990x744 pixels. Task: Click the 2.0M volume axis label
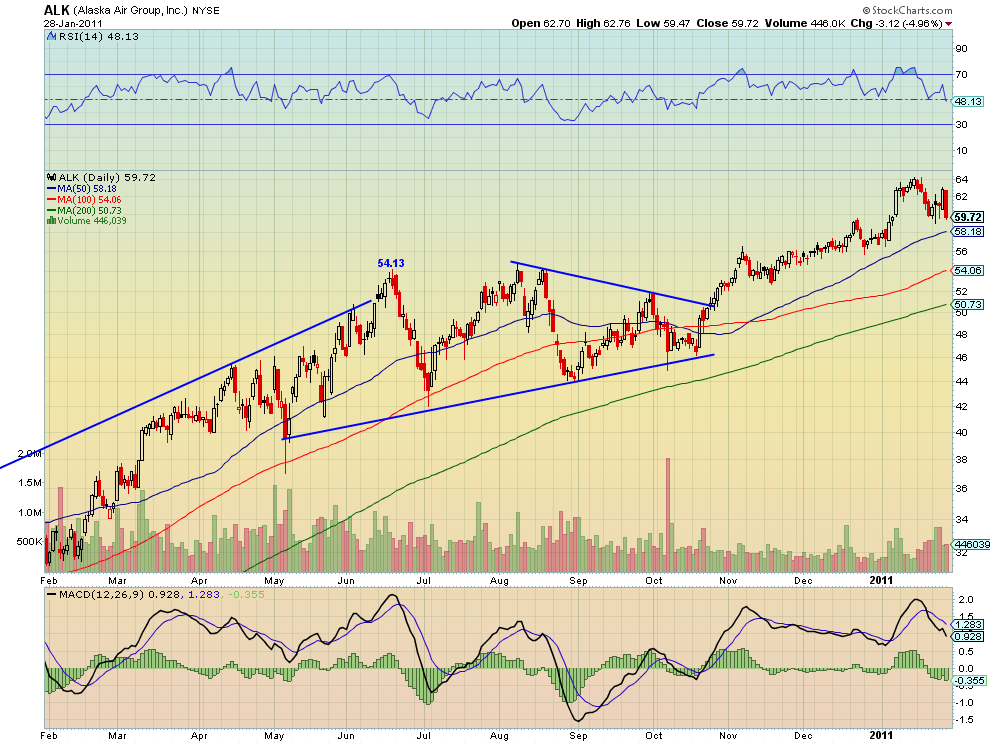[x=30, y=453]
